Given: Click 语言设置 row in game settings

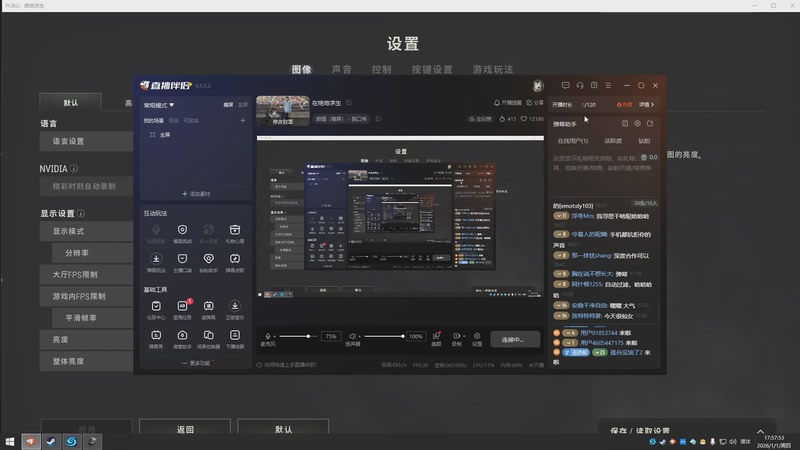Looking at the screenshot, I should coord(86,141).
